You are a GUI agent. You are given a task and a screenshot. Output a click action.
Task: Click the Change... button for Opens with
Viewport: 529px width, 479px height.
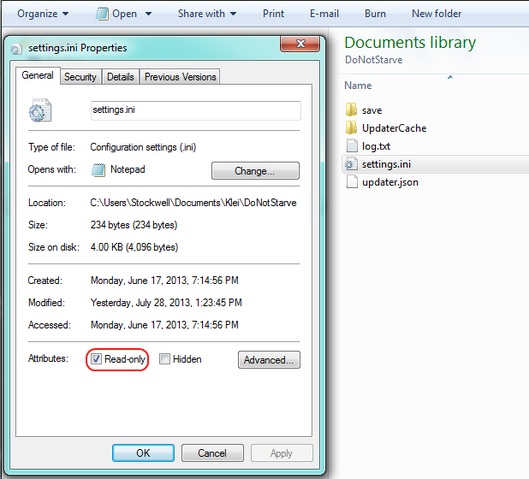[x=255, y=171]
